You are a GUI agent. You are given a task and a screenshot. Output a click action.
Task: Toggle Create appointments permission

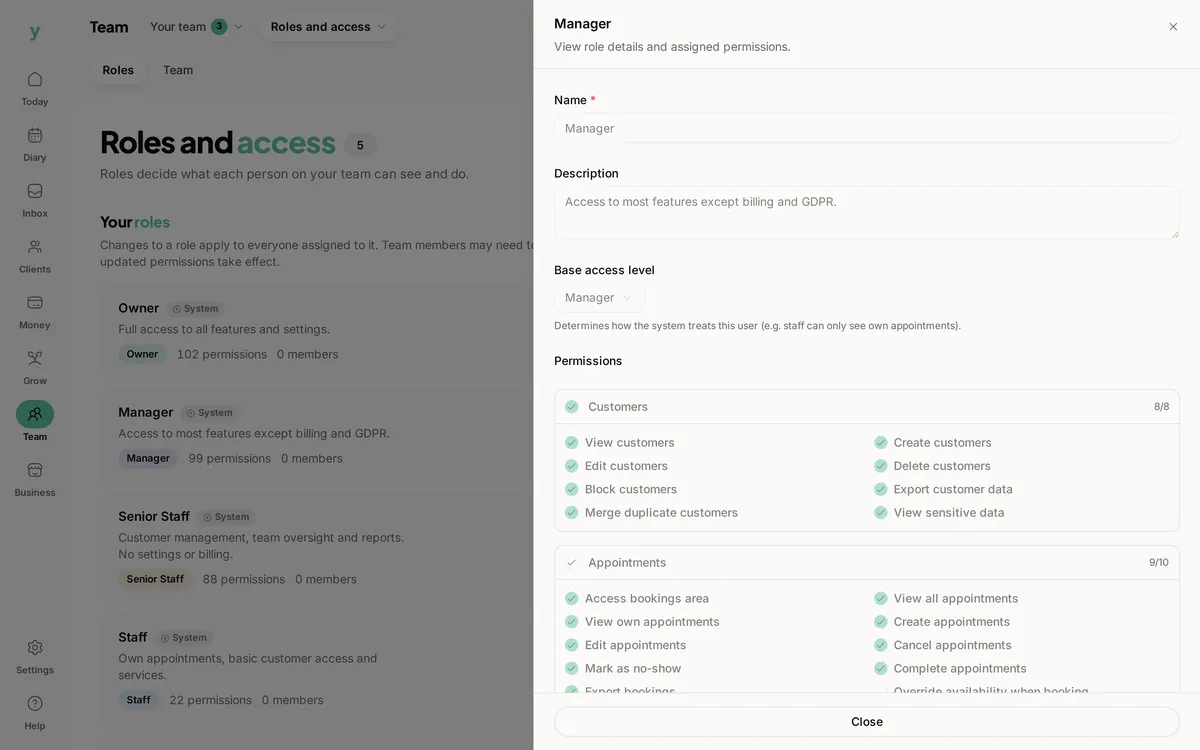click(881, 622)
